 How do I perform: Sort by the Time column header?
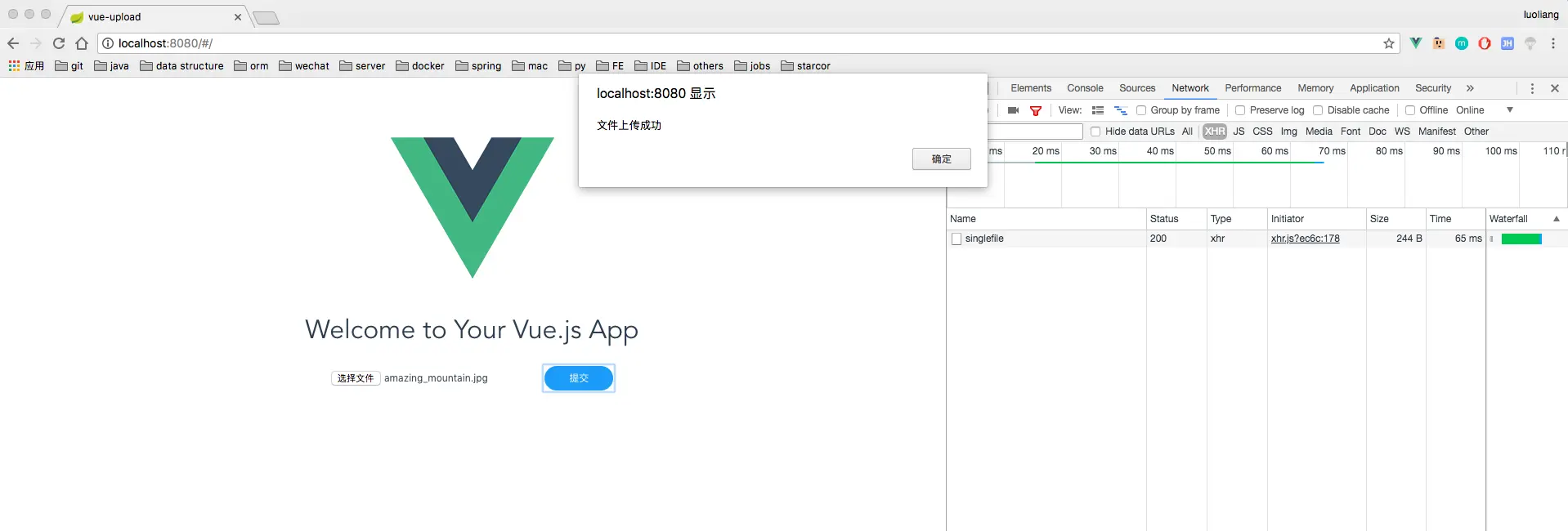(1455, 219)
